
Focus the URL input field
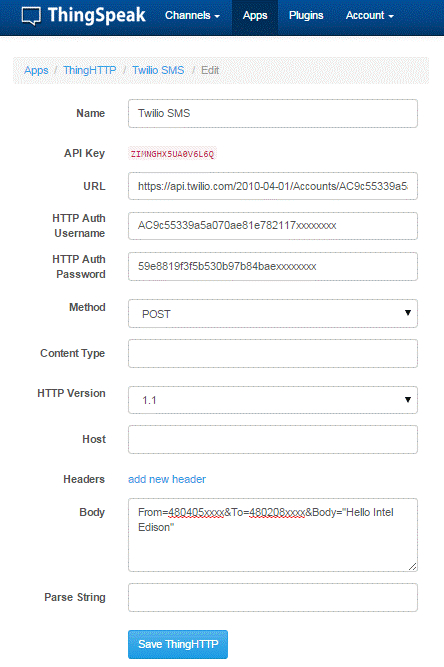pyautogui.click(x=273, y=186)
